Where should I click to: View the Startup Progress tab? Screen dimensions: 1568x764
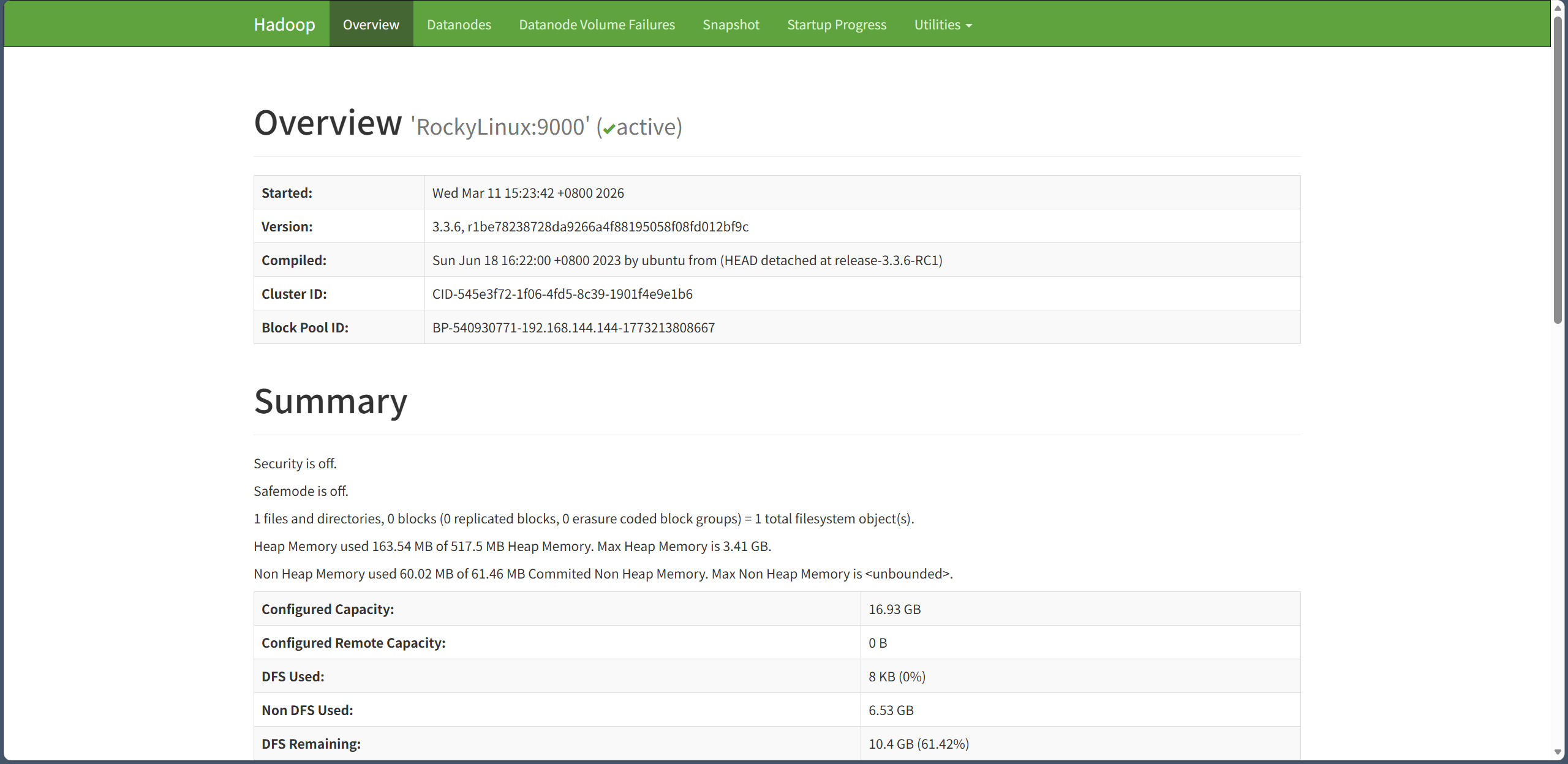pos(837,24)
